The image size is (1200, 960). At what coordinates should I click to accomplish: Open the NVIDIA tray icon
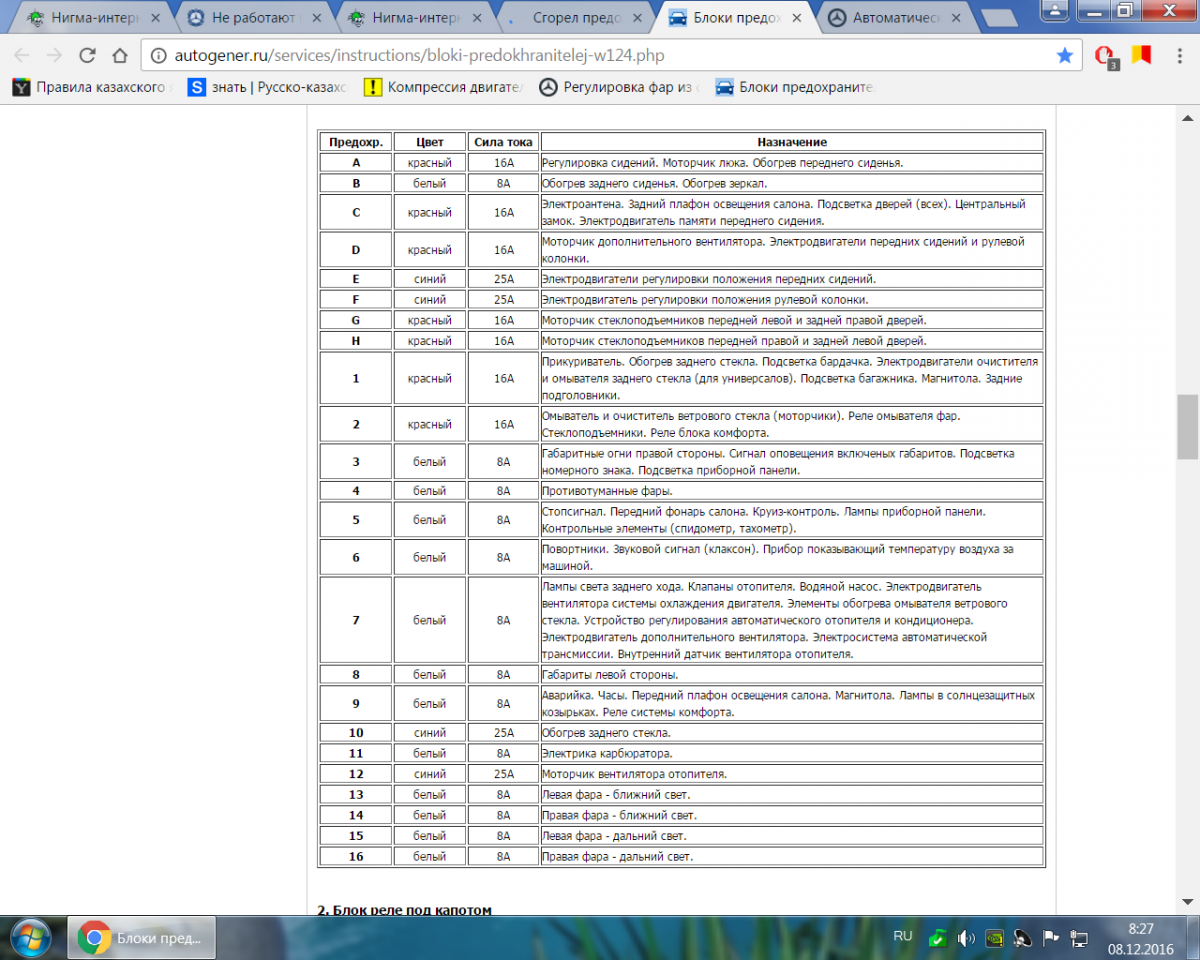994,939
